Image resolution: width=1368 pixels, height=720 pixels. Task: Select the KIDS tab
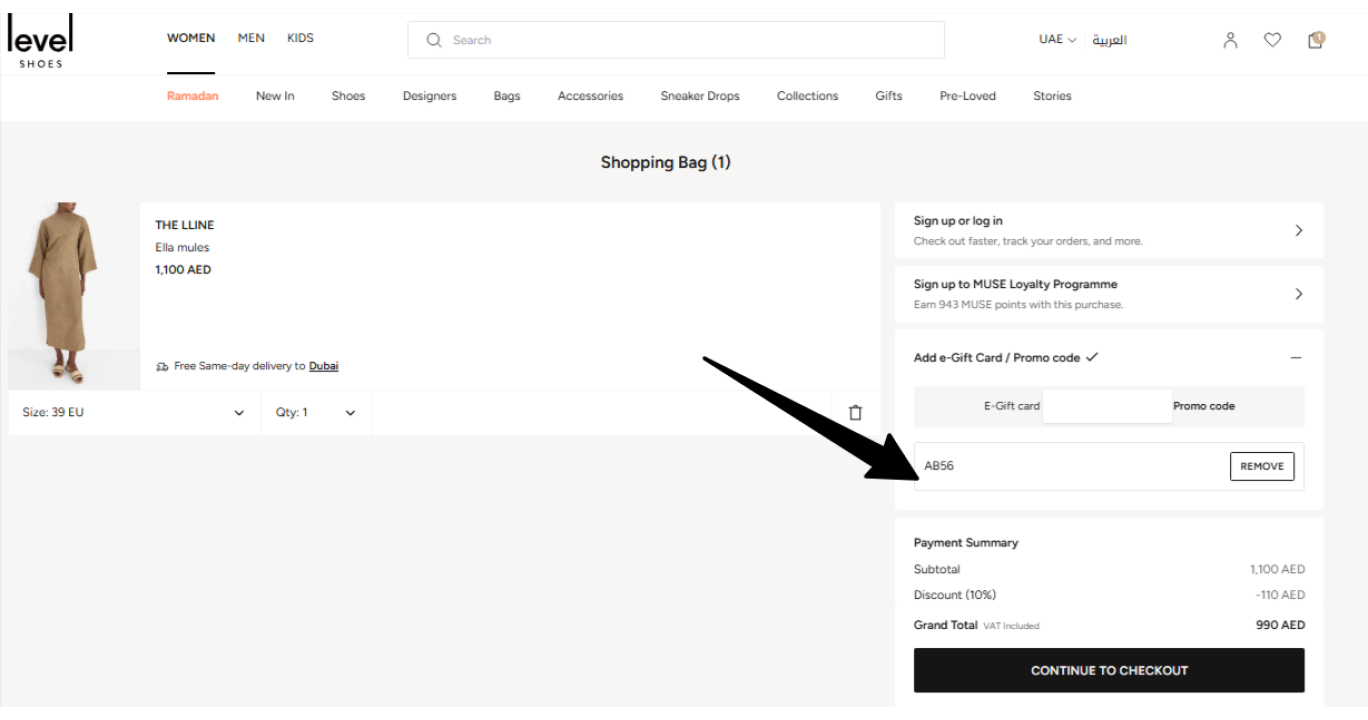click(300, 38)
